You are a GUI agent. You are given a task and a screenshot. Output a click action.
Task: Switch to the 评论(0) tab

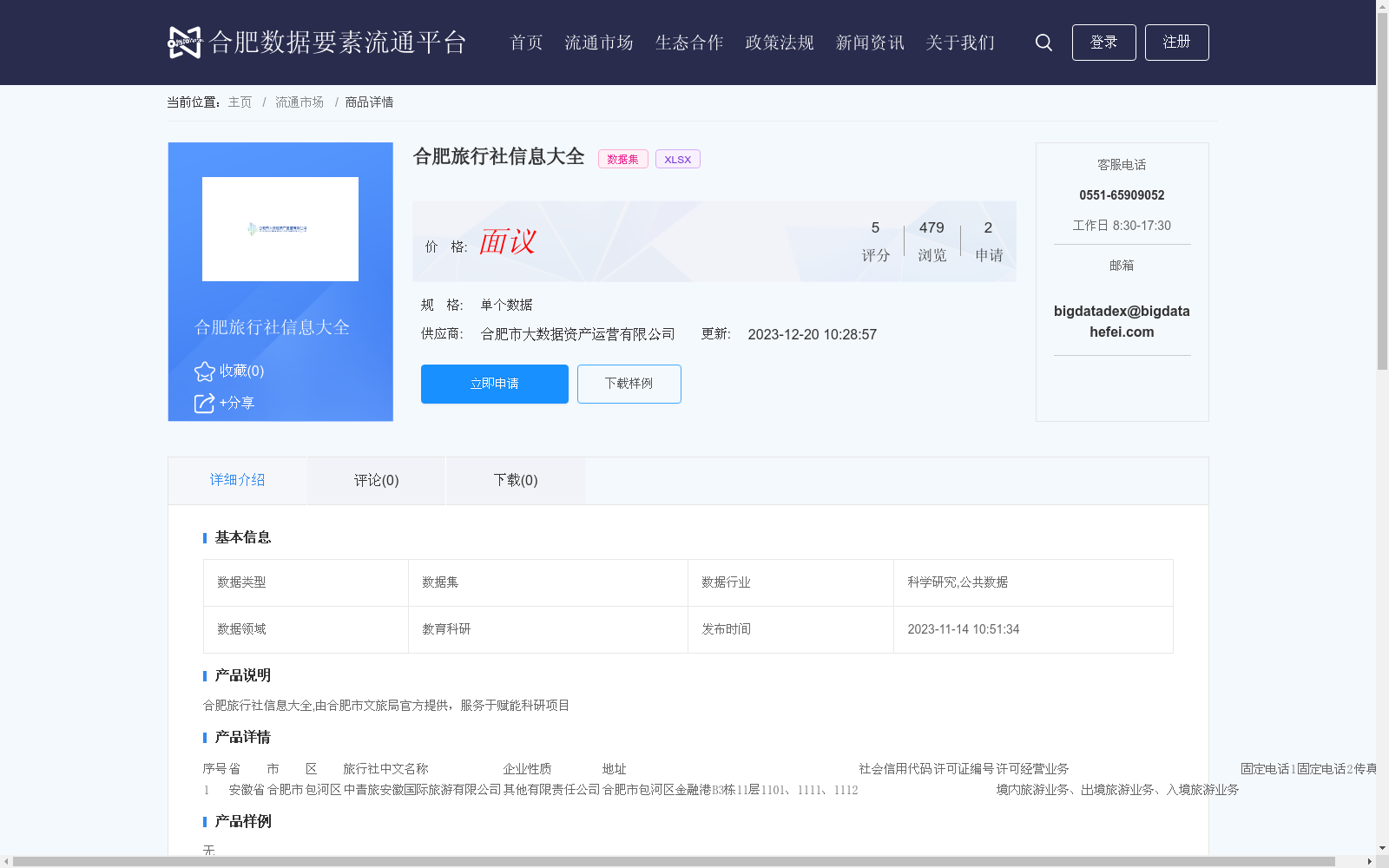(x=375, y=480)
